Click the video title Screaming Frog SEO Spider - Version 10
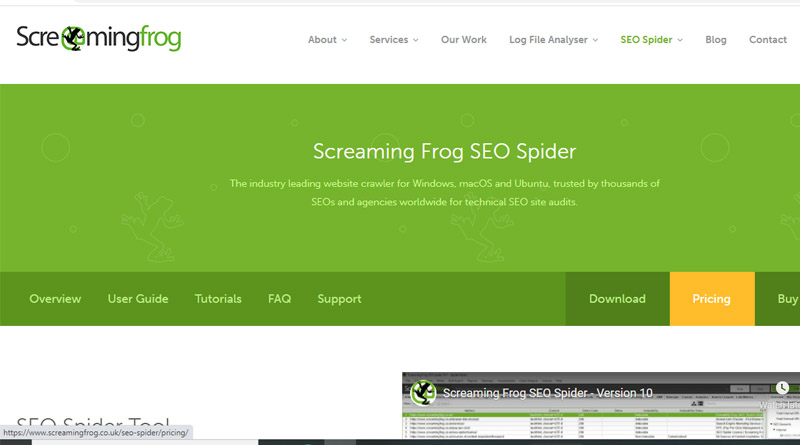Viewport: 800px width, 445px height. click(x=547, y=393)
